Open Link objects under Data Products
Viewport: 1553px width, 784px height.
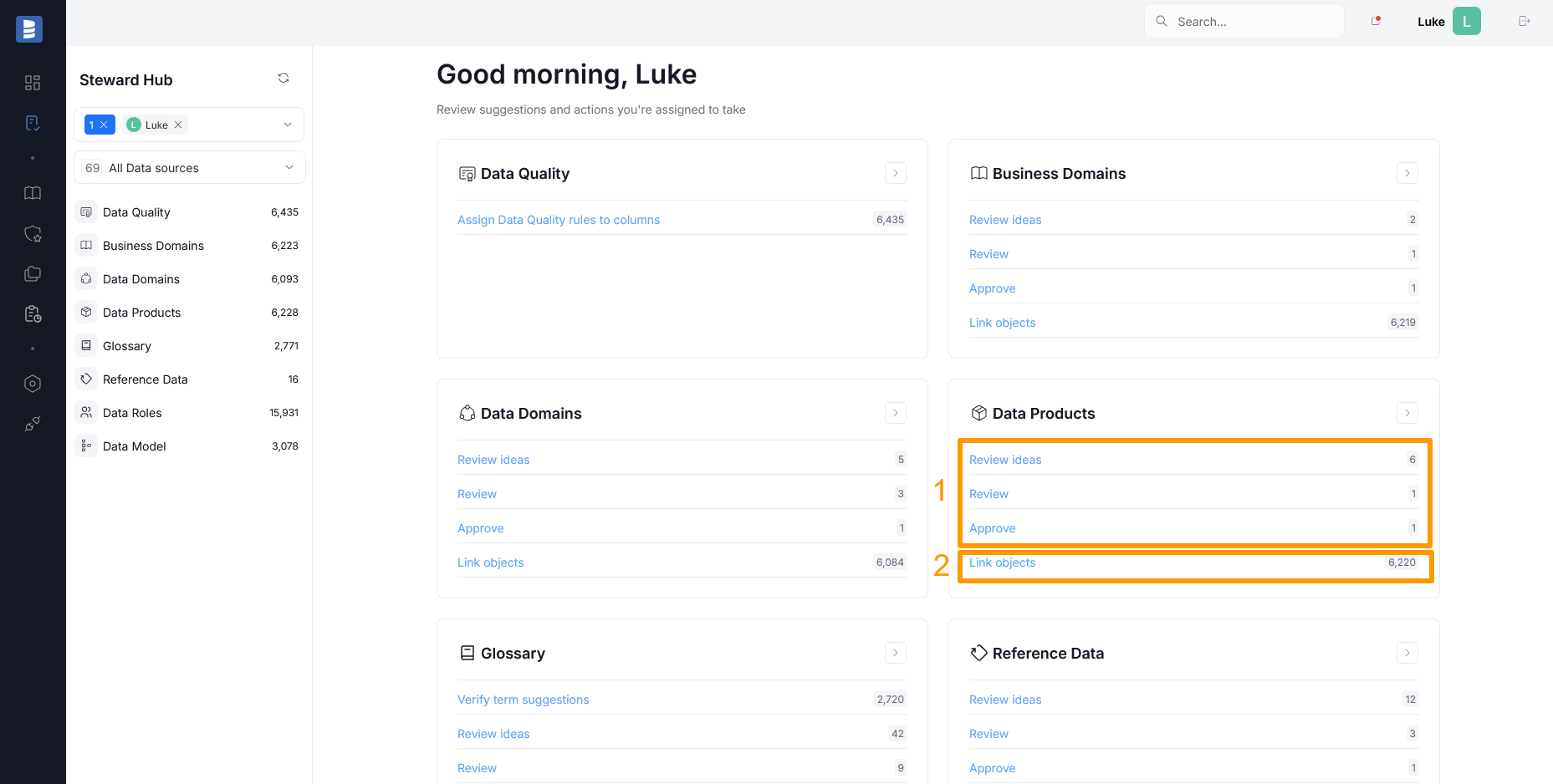point(1002,563)
